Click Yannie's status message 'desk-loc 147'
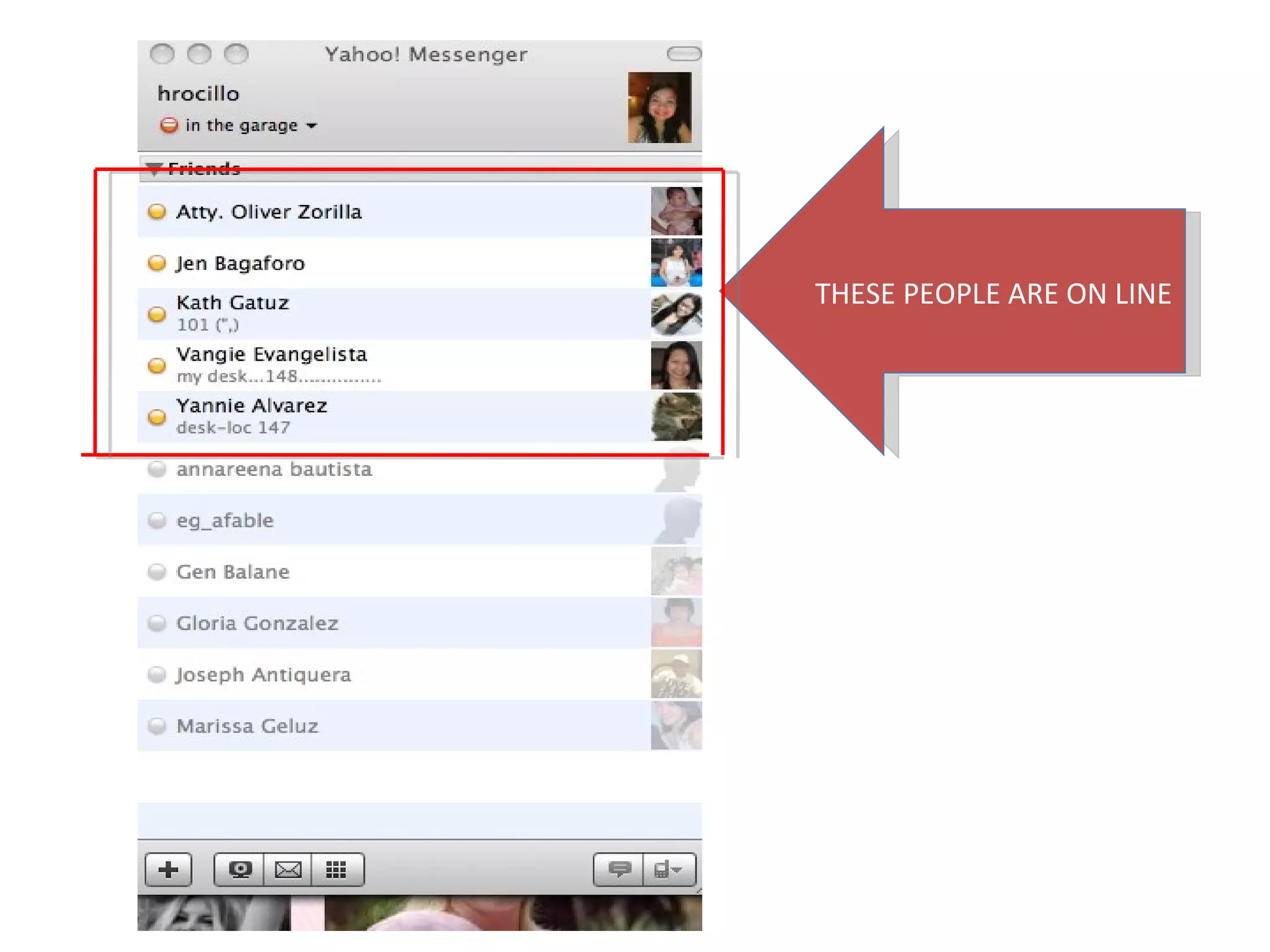Screen dimensions: 1270x952 coord(233,428)
